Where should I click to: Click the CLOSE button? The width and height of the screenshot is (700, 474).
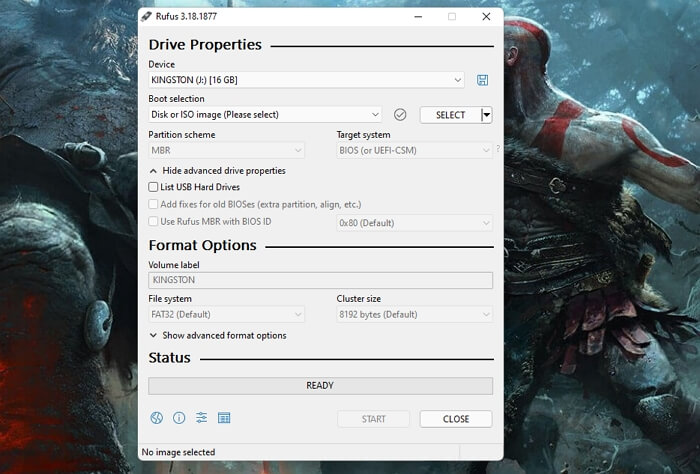(456, 419)
